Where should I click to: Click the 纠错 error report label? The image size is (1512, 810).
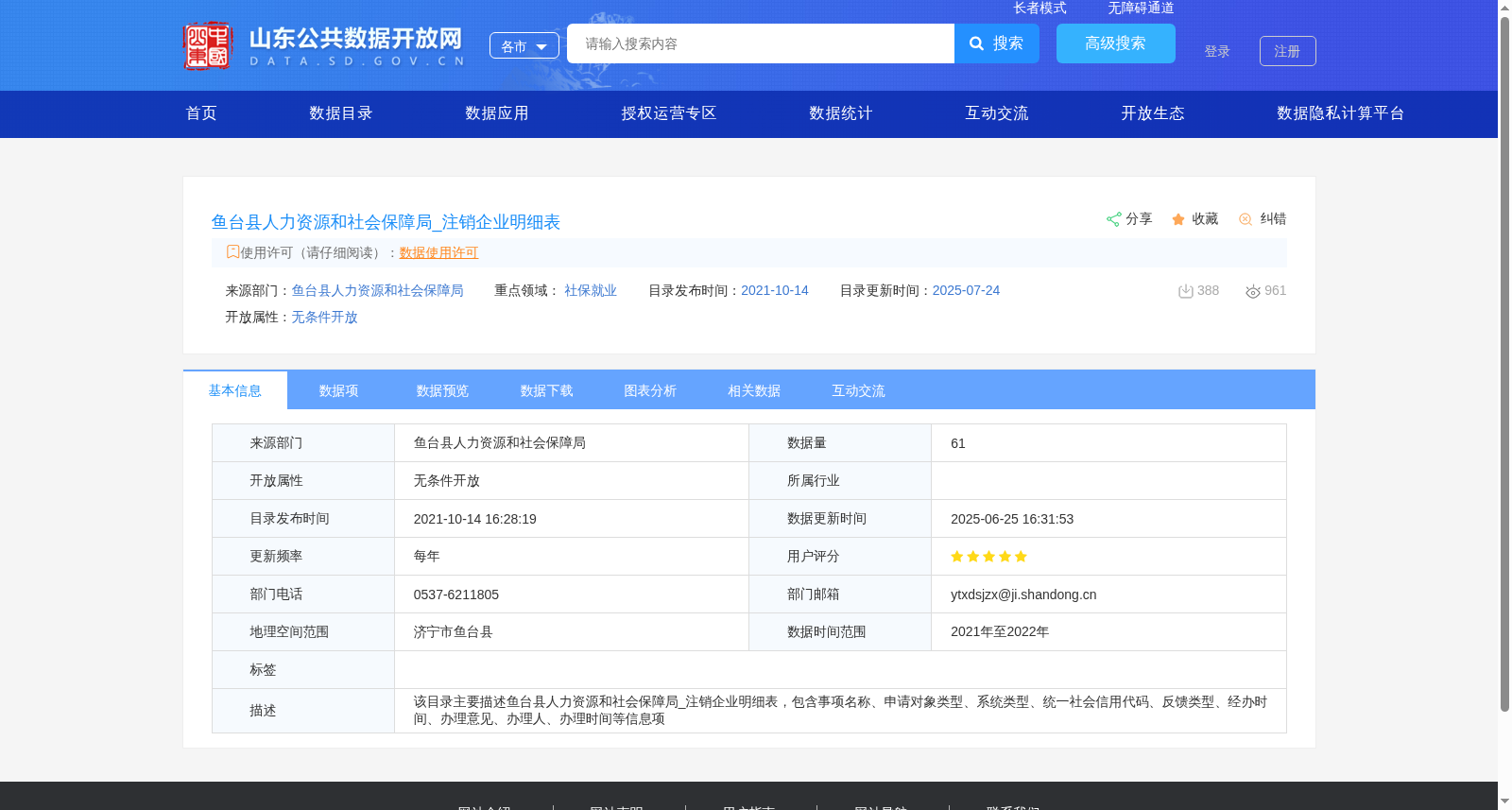1273,218
